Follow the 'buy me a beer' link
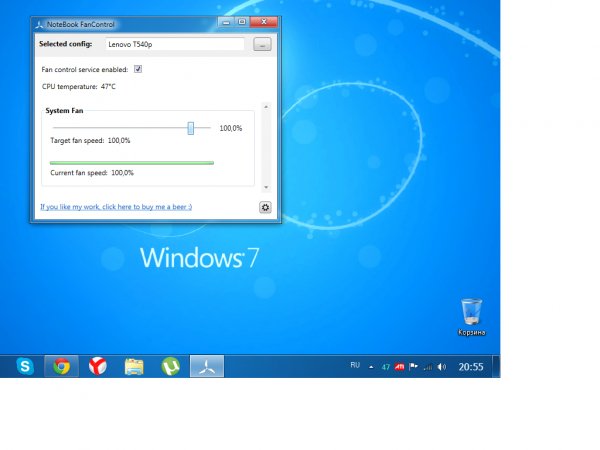This screenshot has width=600, height=450. [x=116, y=207]
